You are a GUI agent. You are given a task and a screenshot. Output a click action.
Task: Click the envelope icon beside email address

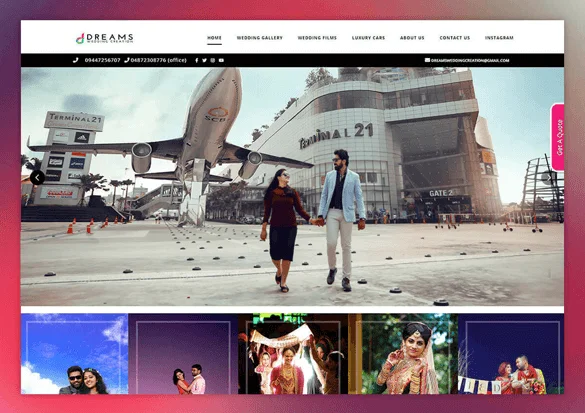[x=427, y=60]
